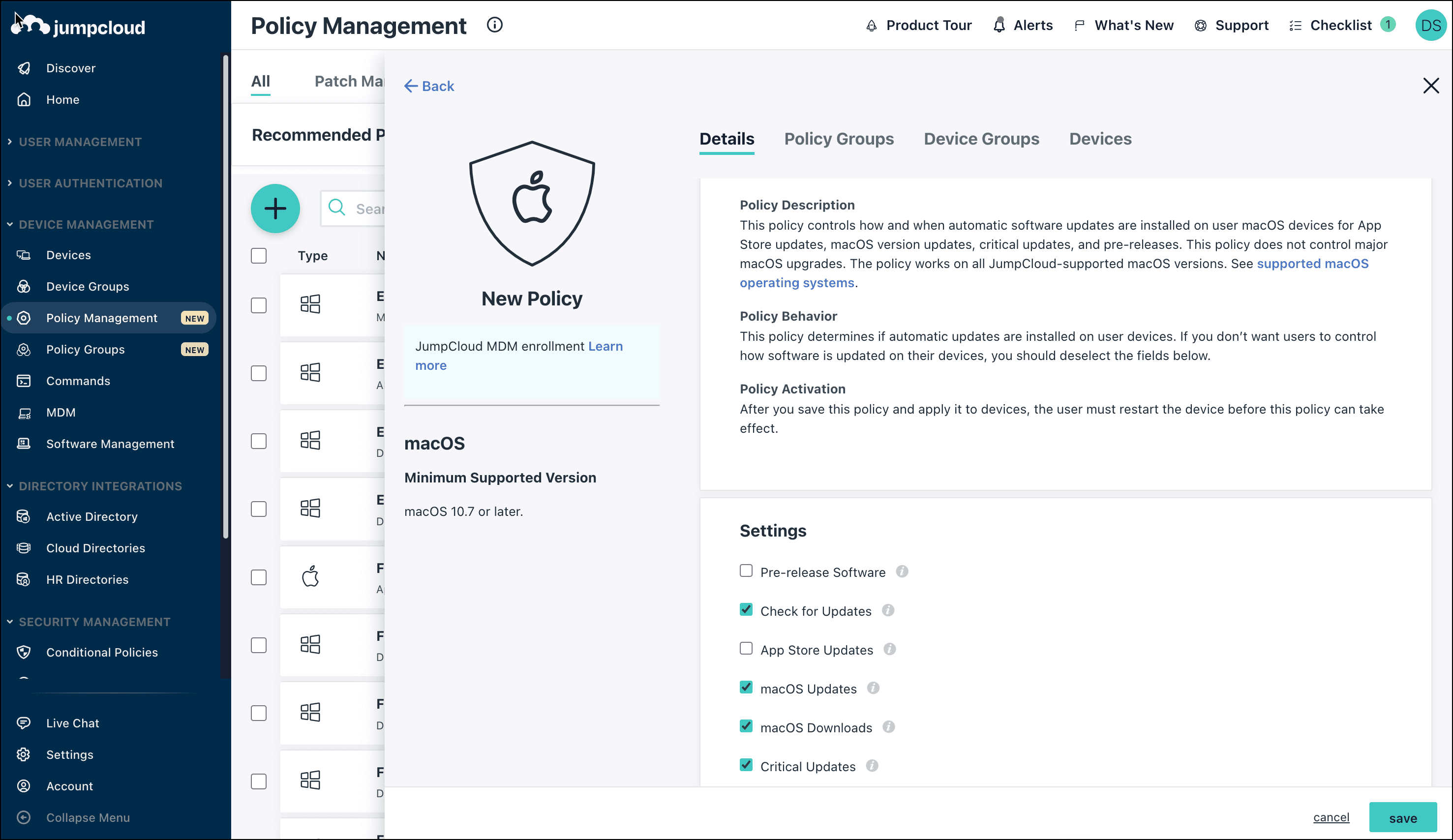The width and height of the screenshot is (1453, 840).
Task: Show info for App Store Updates setting
Action: [x=890, y=649]
